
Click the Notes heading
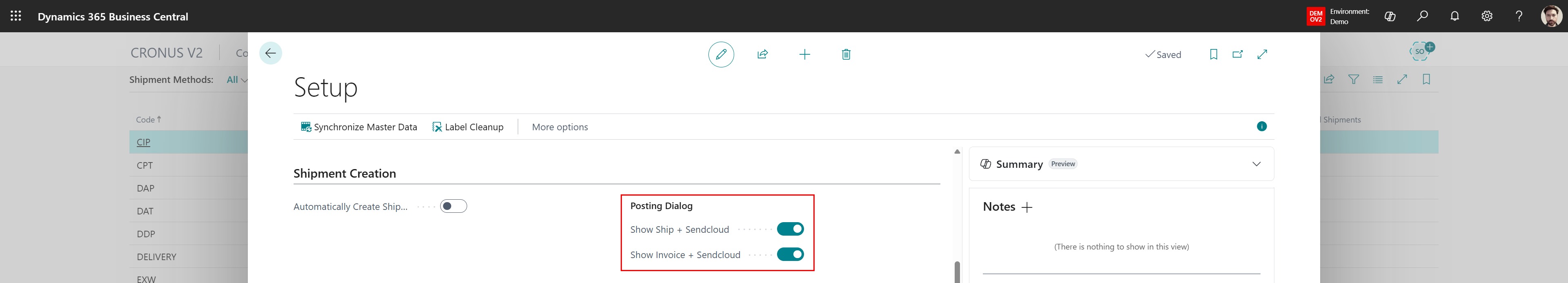[999, 207]
